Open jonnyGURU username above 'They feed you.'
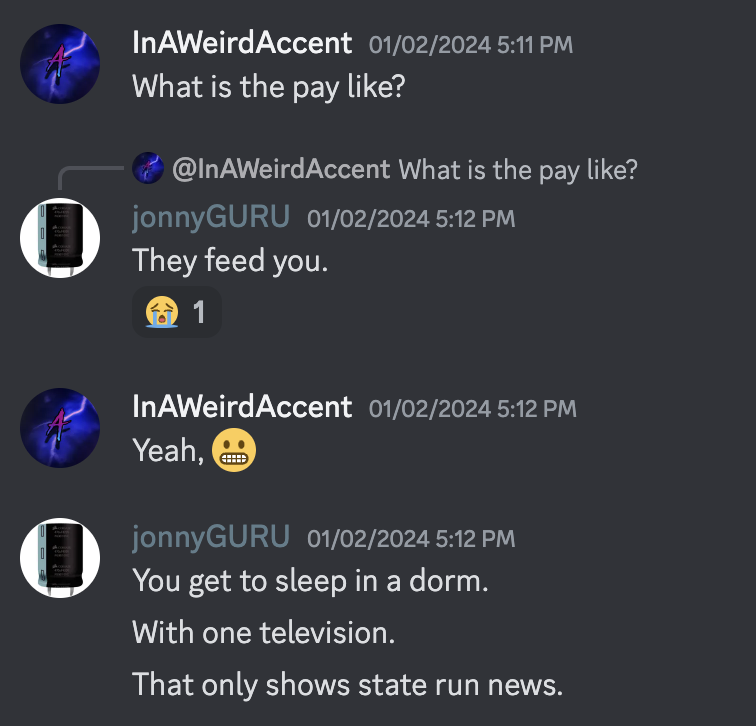Screen dimensions: 756x726 (x=211, y=217)
